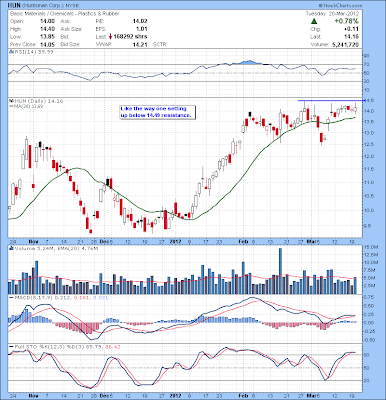Screen dimensions: 386x400
Task: Click the date Tuesday 20-Mar-2012
Action: [x=332, y=14]
